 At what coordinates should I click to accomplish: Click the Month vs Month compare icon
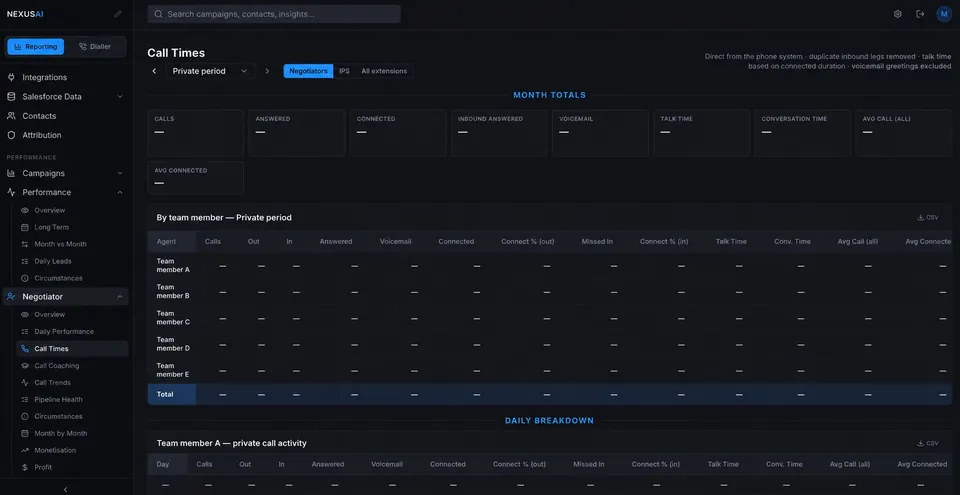point(24,244)
